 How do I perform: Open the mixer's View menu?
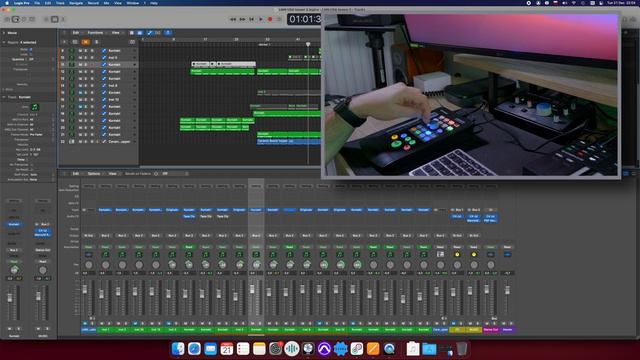point(112,173)
